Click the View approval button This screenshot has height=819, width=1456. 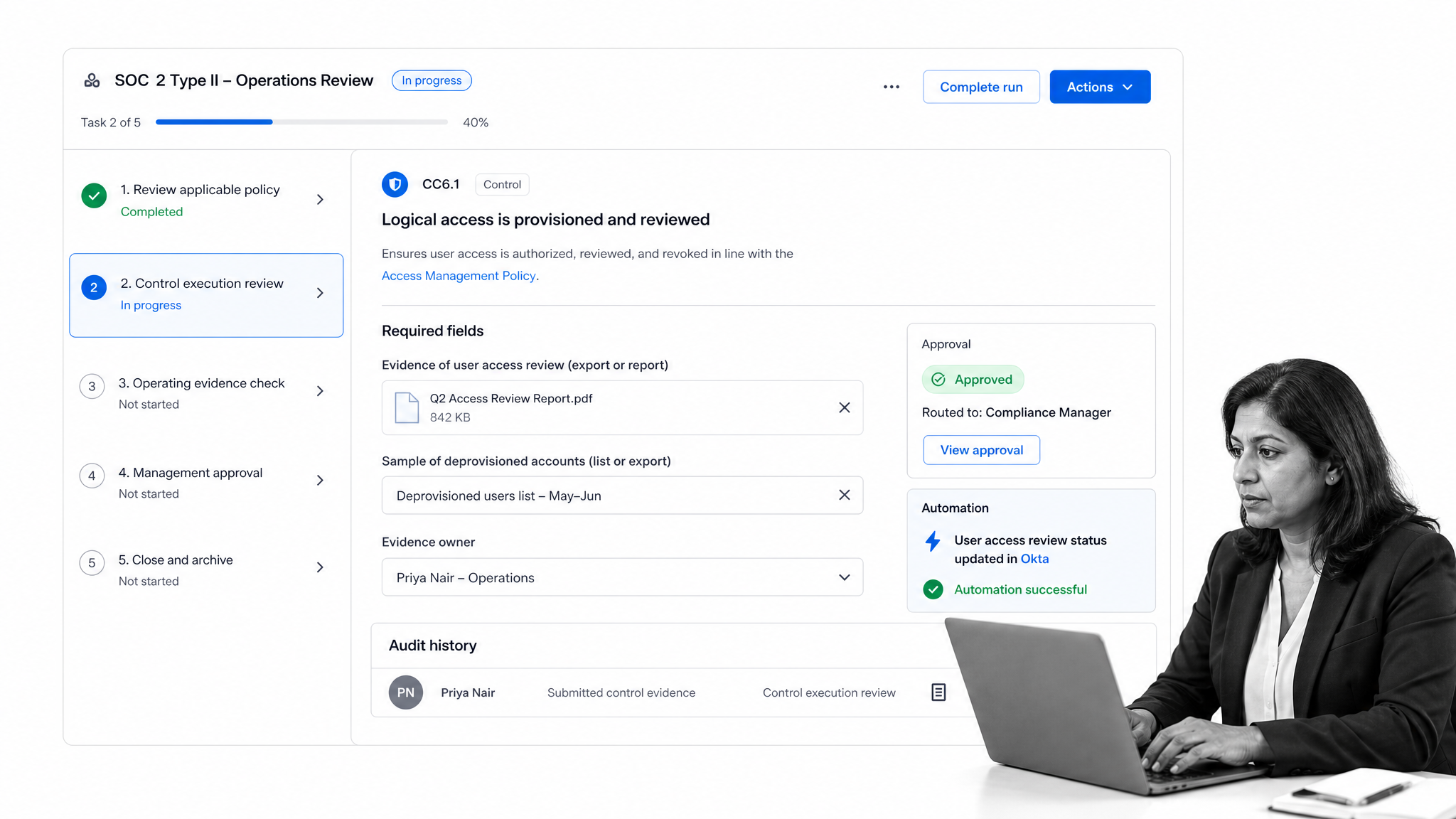pyautogui.click(x=981, y=450)
